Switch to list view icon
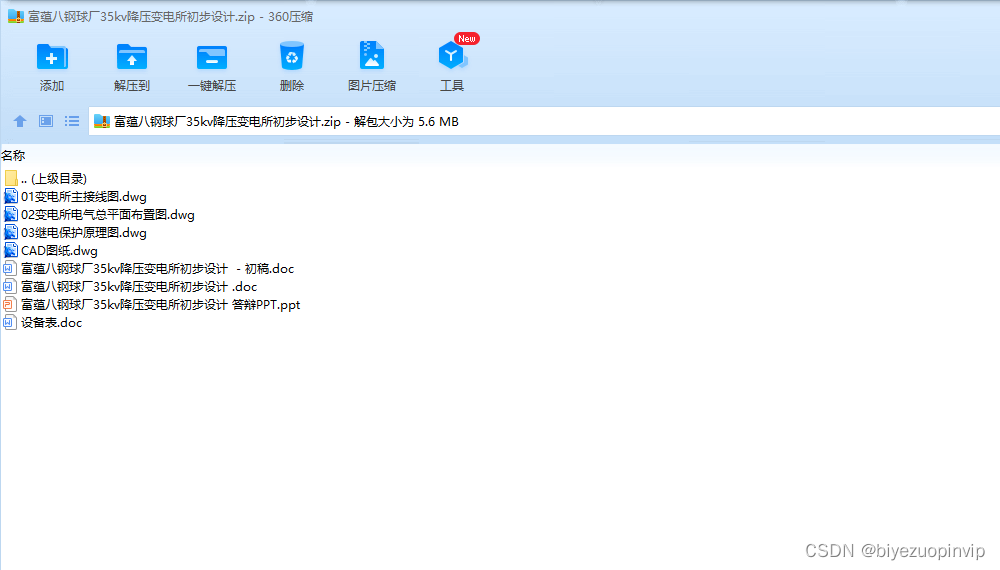This screenshot has width=1000, height=570. (x=72, y=121)
